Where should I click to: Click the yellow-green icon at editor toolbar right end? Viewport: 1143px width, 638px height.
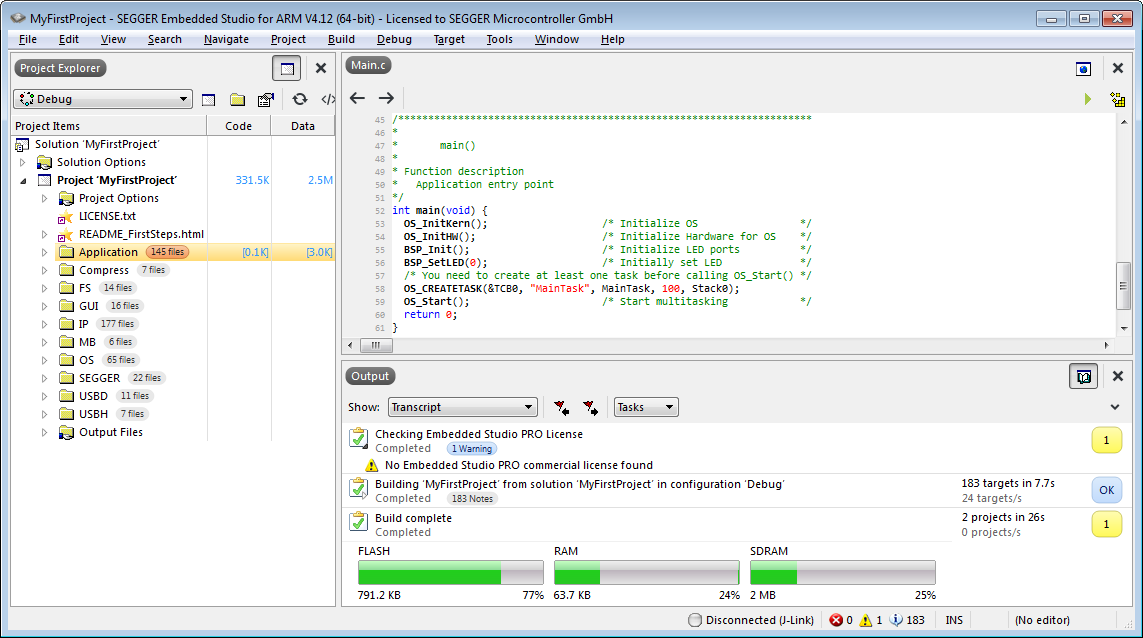coord(1117,98)
